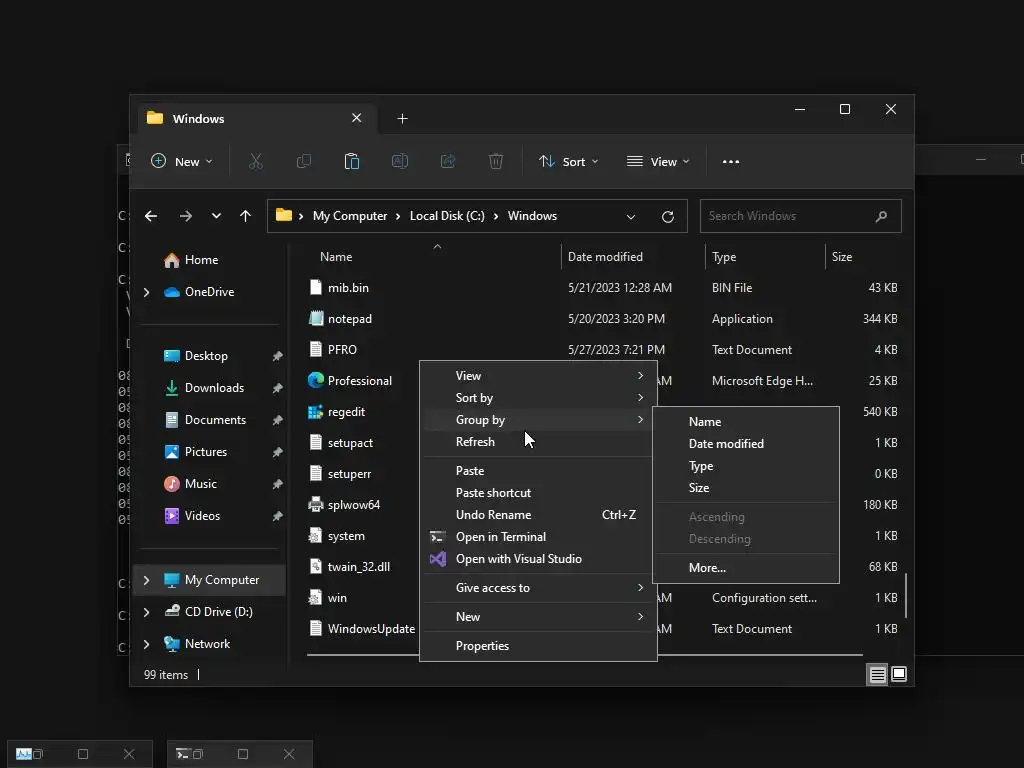
Task: Switch to large thumbnails view icon
Action: tap(899, 674)
